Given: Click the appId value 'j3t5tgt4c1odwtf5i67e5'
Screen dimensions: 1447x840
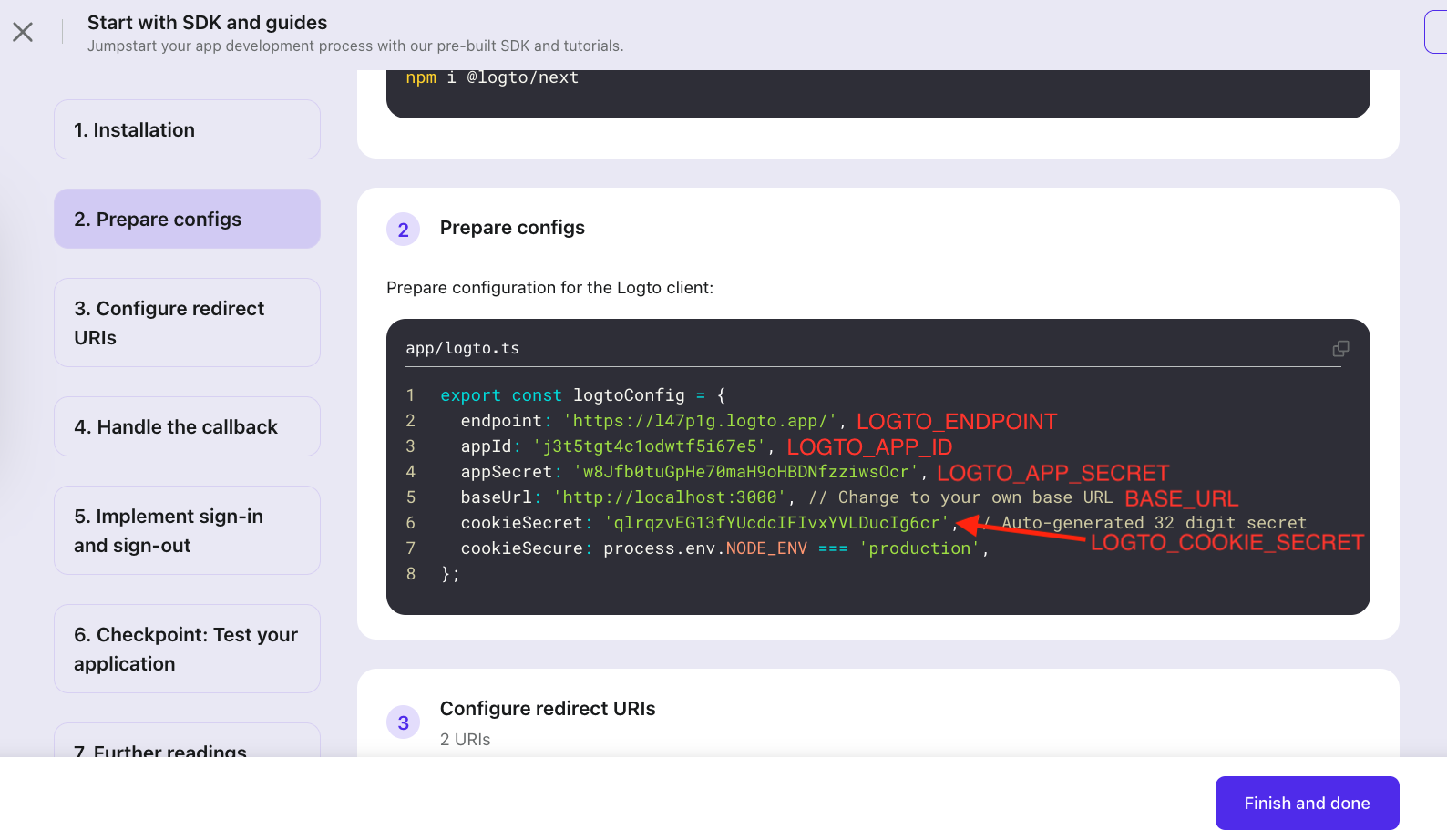Looking at the screenshot, I should (649, 446).
